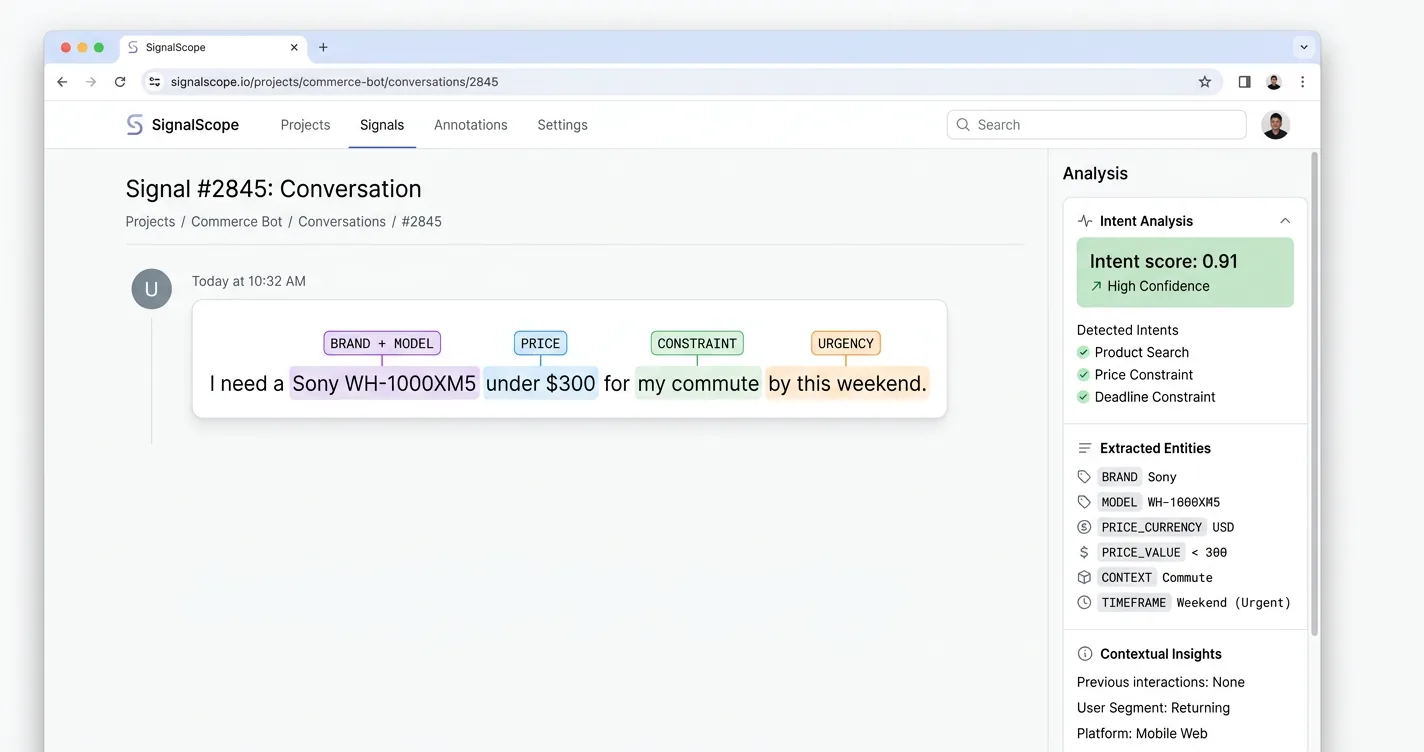
Task: Toggle the Deadline Constraint intent check
Action: 1083,397
